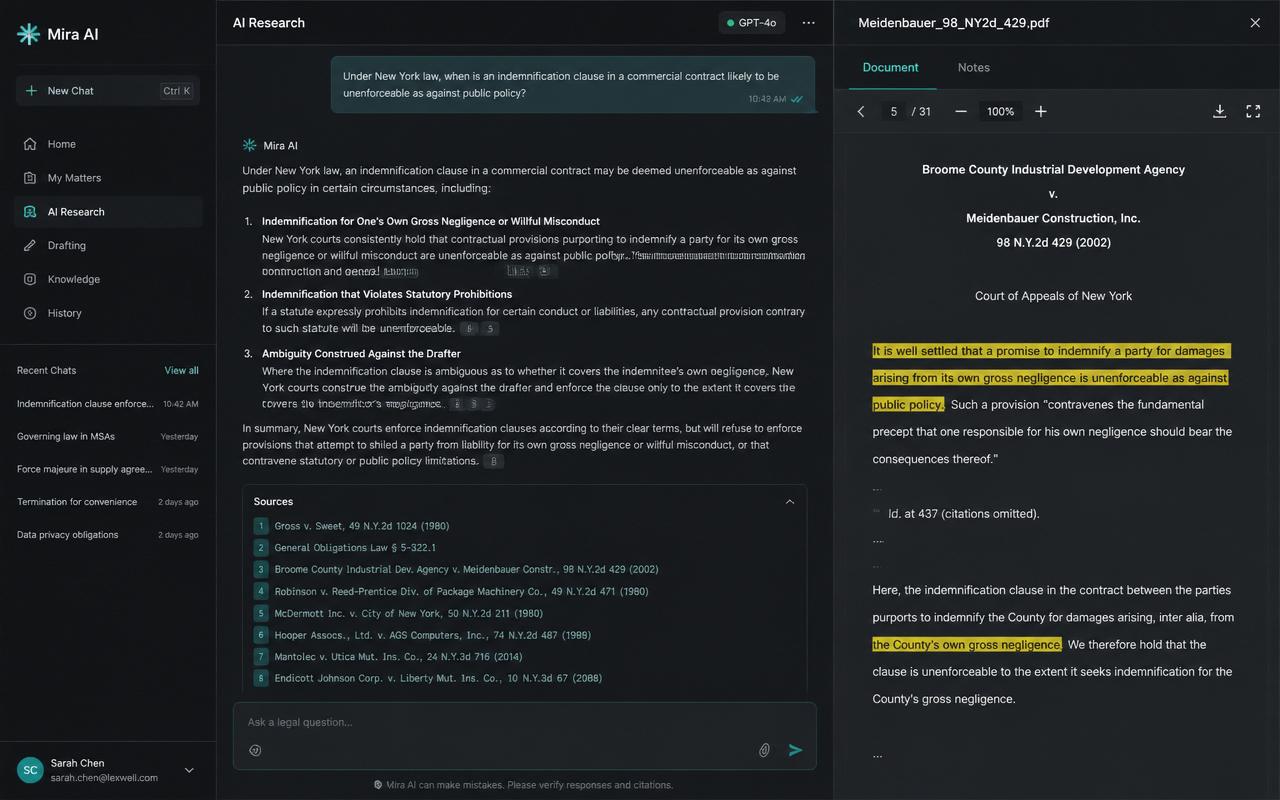Viewport: 1280px width, 800px height.
Task: Click the '98 N.Y.2d 429 (2002)' citation
Action: tap(1053, 243)
